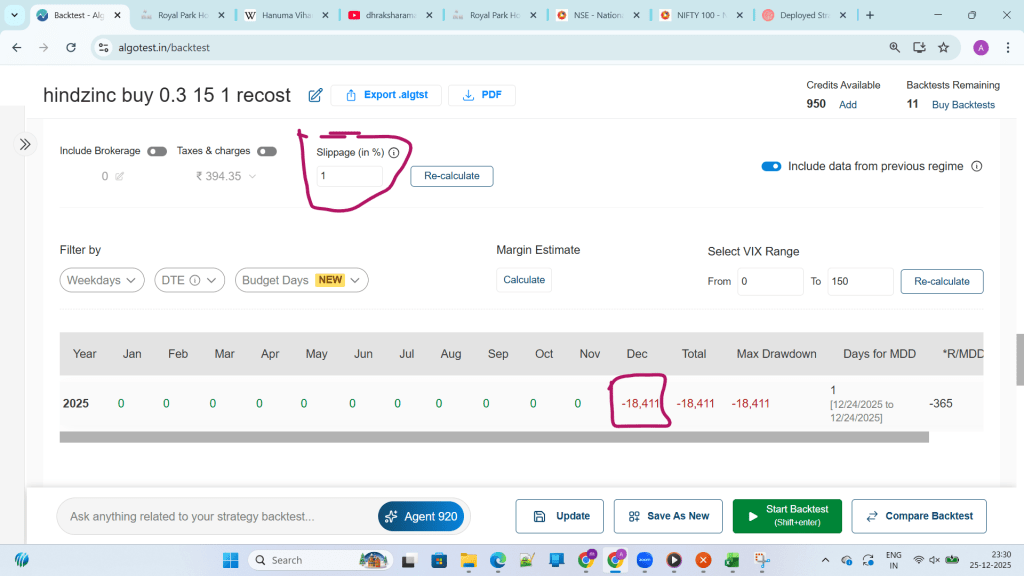
Task: Open the Weekdays filter dropdown
Action: click(x=102, y=280)
